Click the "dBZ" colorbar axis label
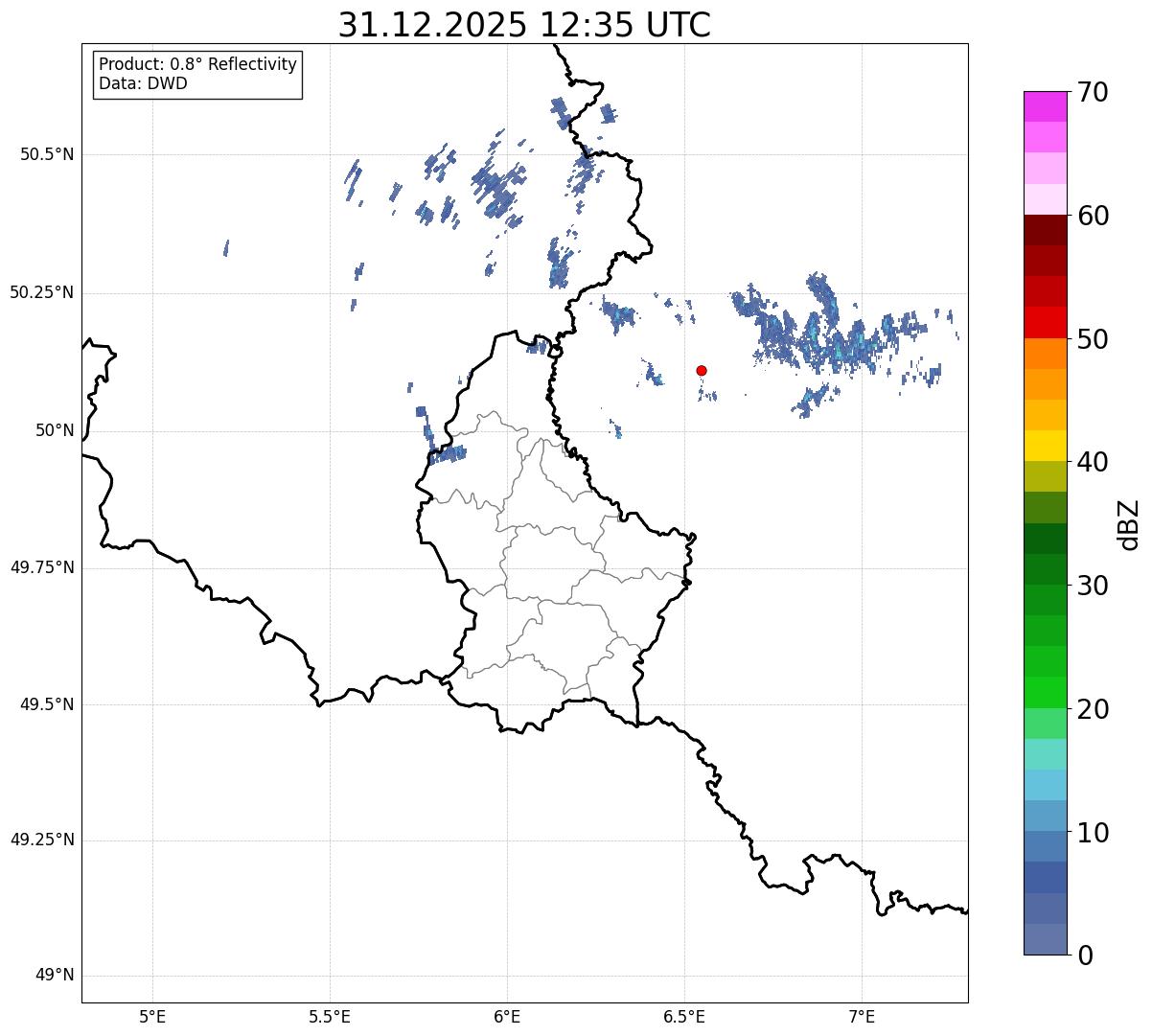Image resolution: width=1152 pixels, height=1036 pixels. pyautogui.click(x=1129, y=523)
